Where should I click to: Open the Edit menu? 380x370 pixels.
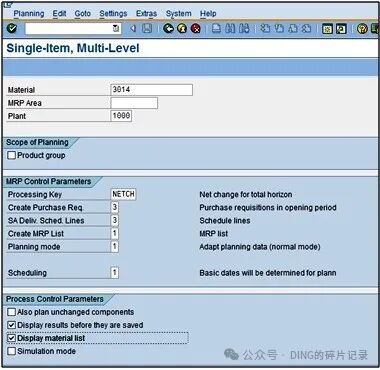[59, 14]
